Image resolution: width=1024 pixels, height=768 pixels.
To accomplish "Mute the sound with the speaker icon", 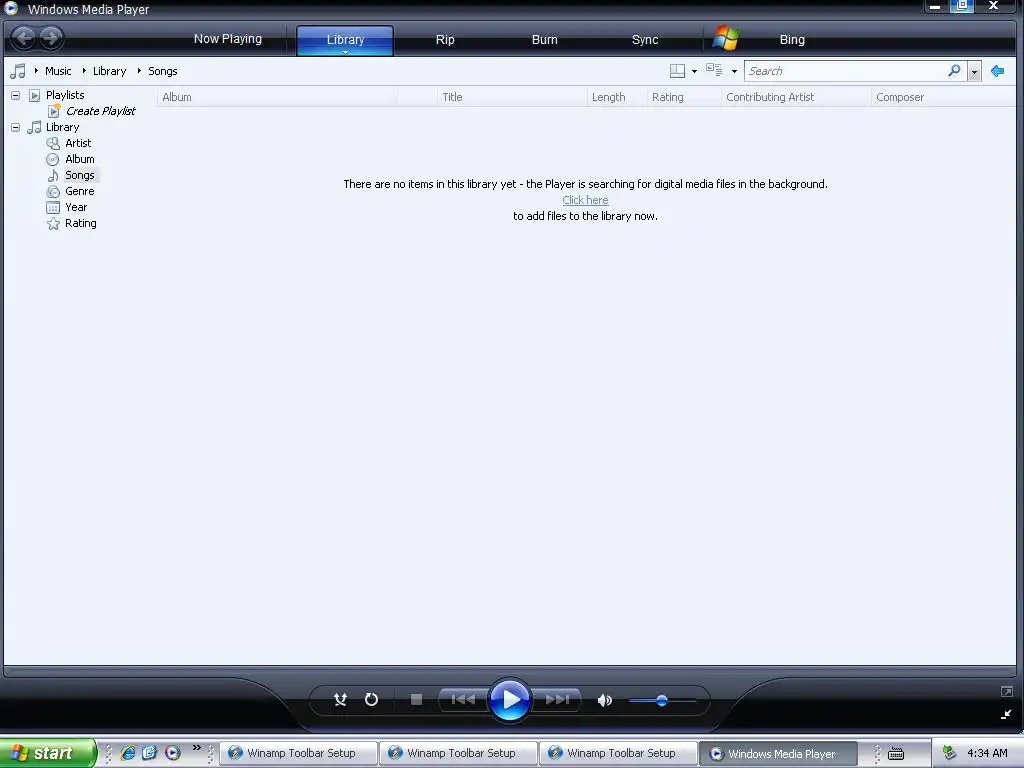I will (x=605, y=700).
